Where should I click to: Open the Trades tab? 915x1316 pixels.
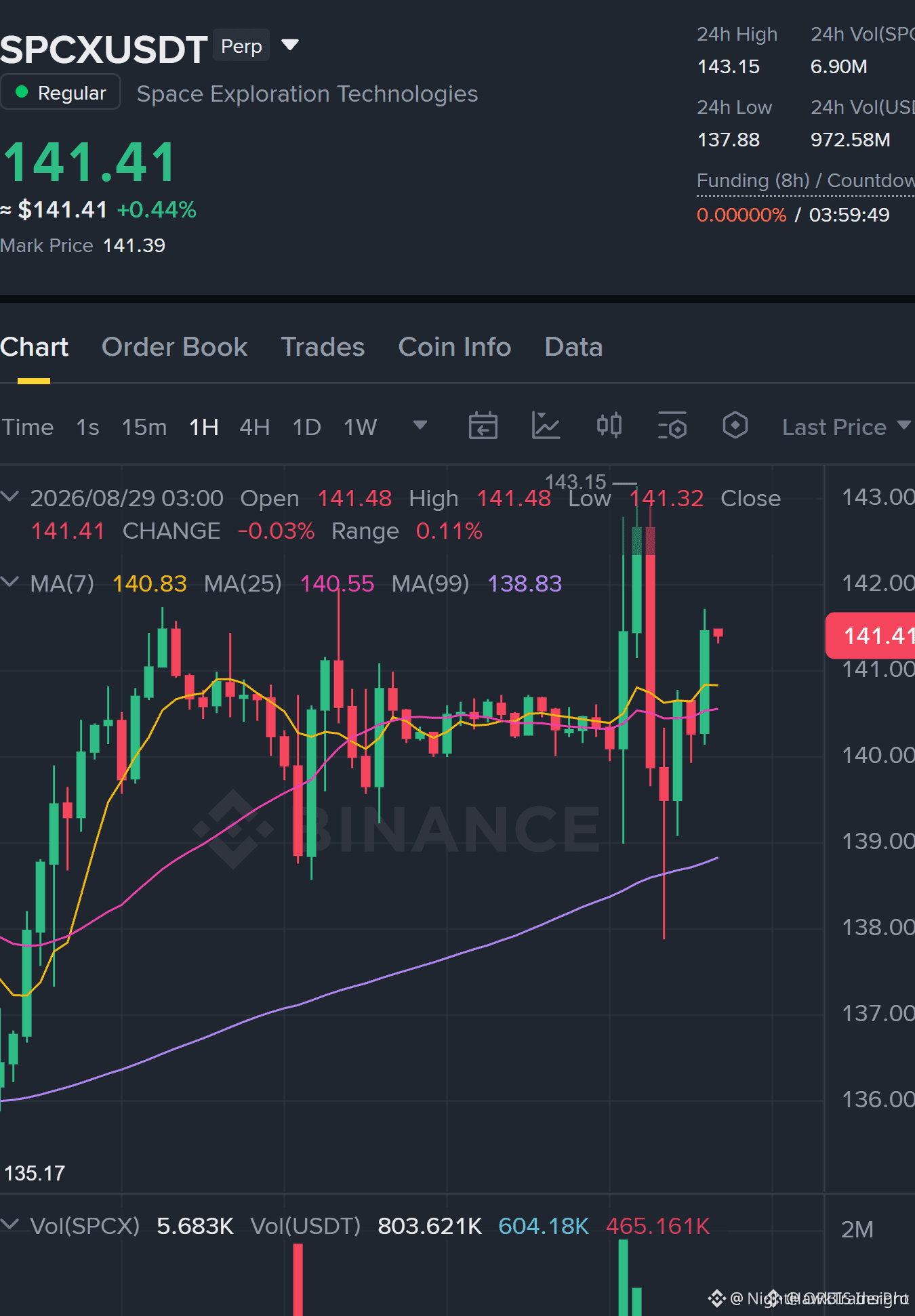323,347
